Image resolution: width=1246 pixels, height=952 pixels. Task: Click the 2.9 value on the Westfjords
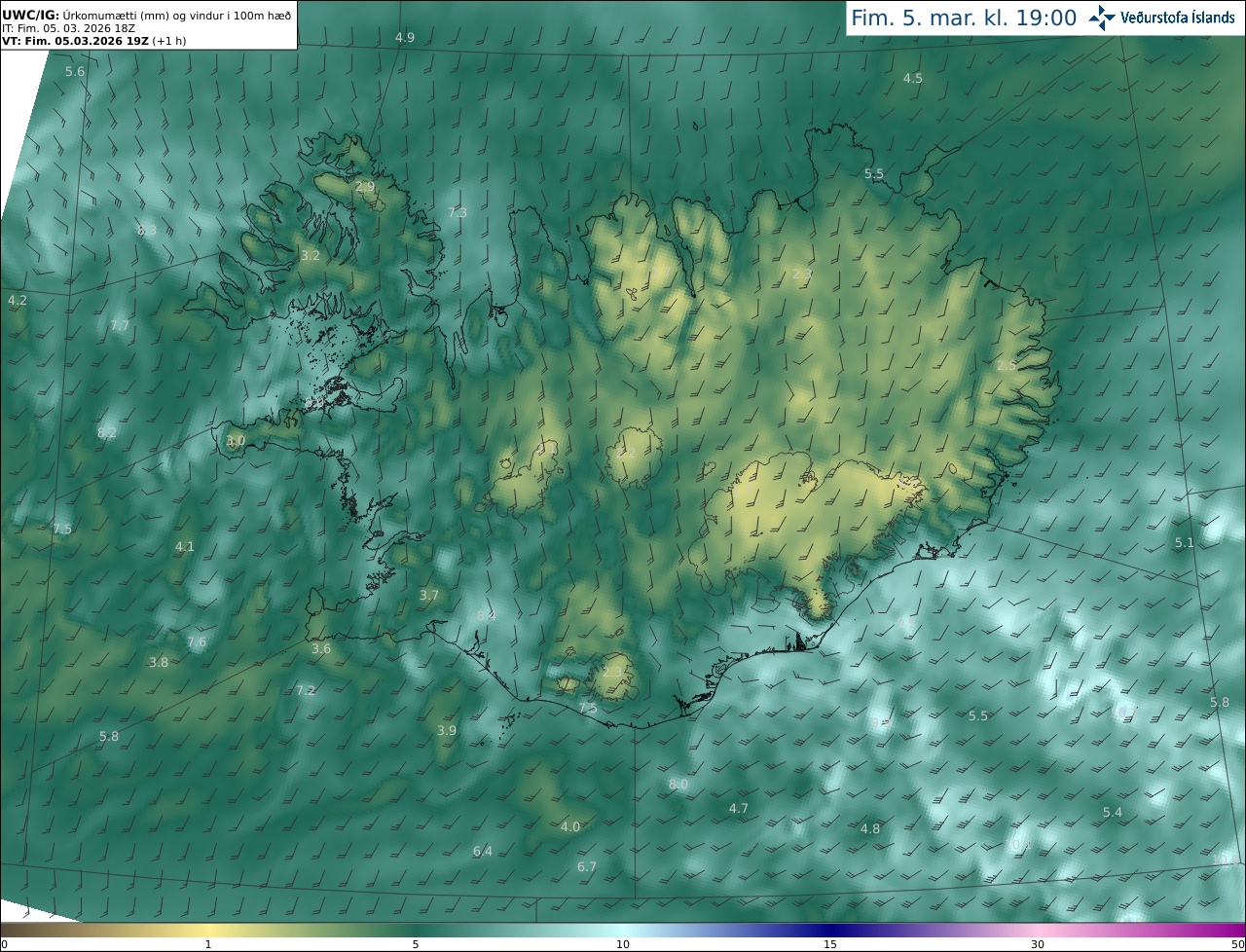[365, 186]
